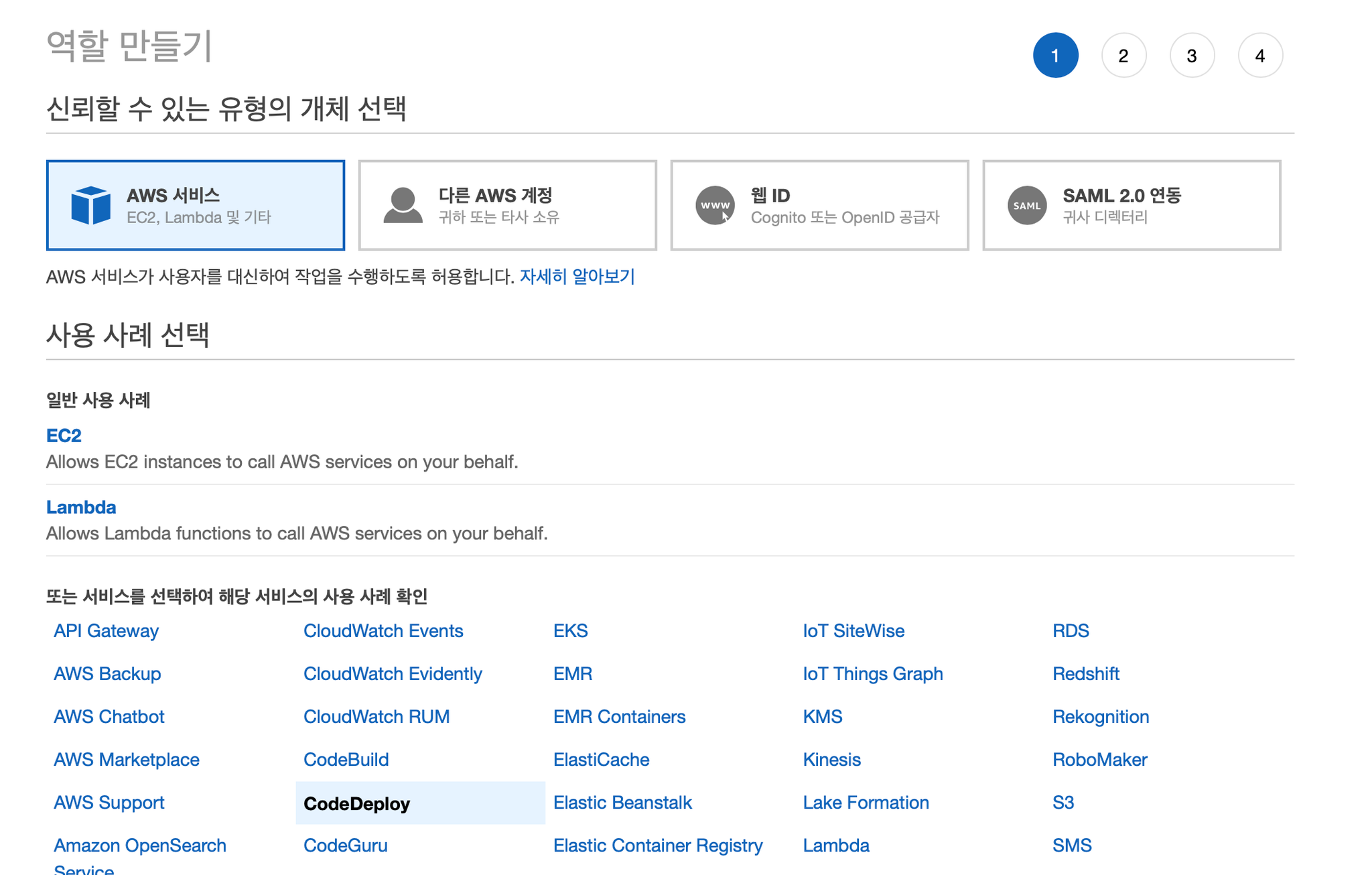Choose the API Gateway service
1372x875 pixels.
click(x=106, y=631)
